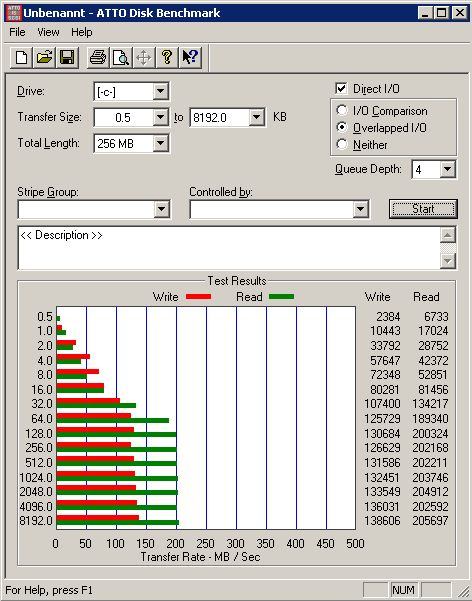Click the Write column header above values
This screenshot has width=472, height=601.
click(378, 297)
